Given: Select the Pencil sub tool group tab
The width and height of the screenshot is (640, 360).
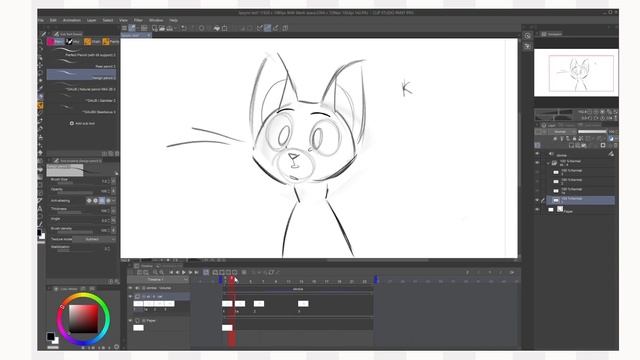Looking at the screenshot, I should point(56,42).
